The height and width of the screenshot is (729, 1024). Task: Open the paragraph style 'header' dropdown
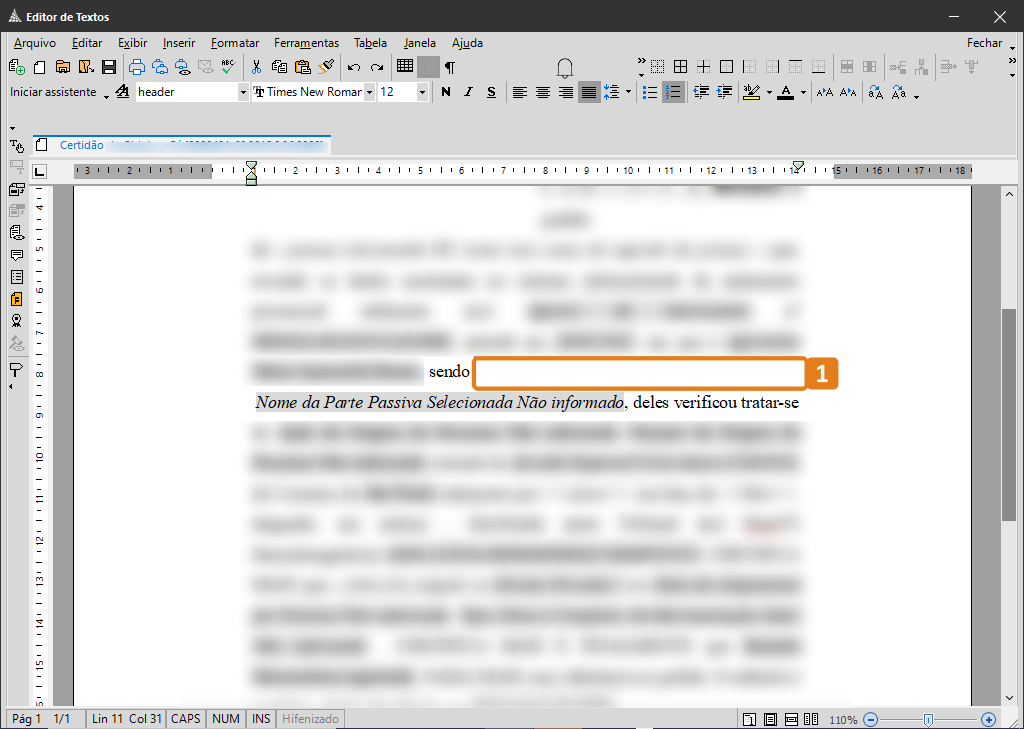tap(243, 92)
